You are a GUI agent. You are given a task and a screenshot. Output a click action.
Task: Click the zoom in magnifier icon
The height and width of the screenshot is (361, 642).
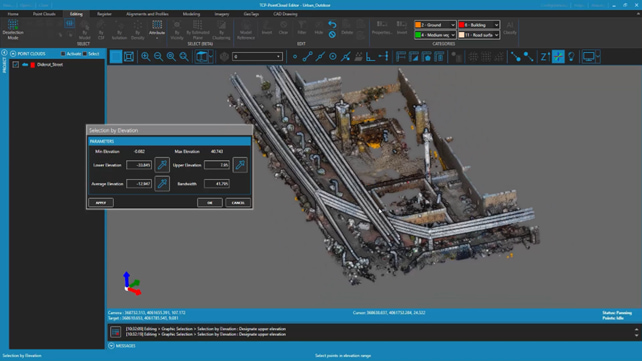coord(145,56)
